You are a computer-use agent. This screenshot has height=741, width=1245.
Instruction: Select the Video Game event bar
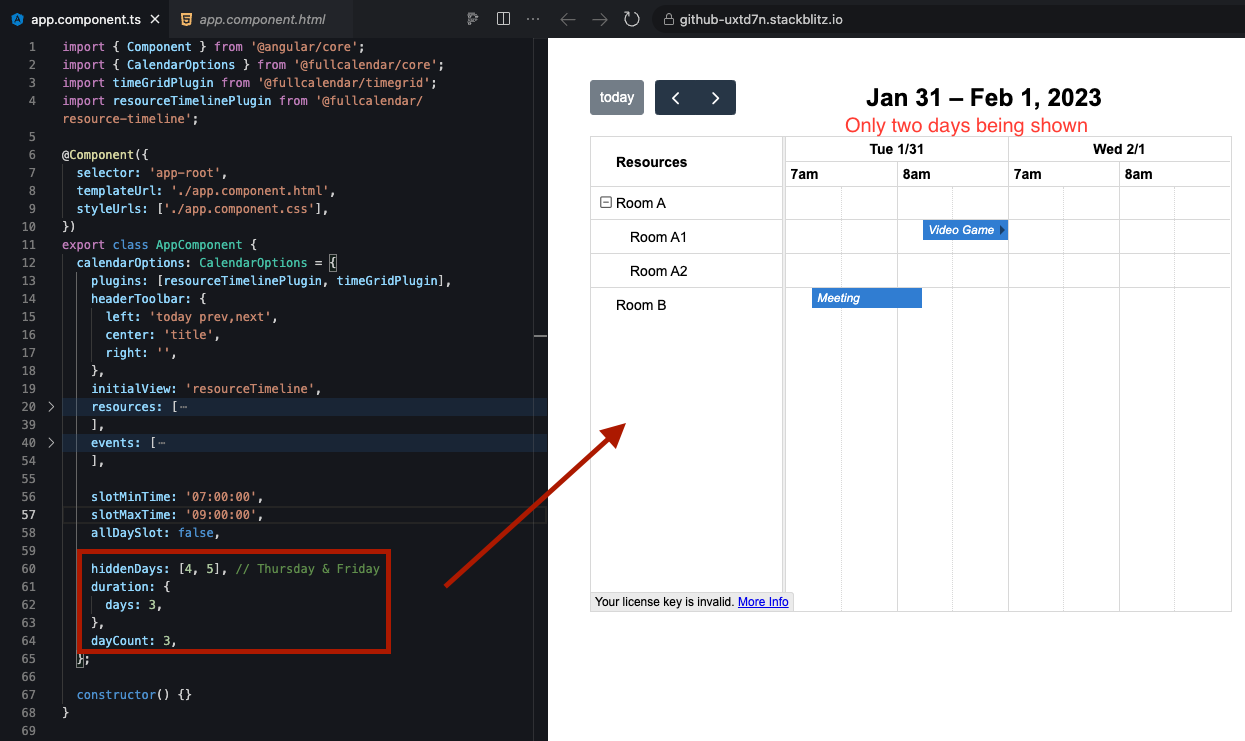pyautogui.click(x=961, y=230)
